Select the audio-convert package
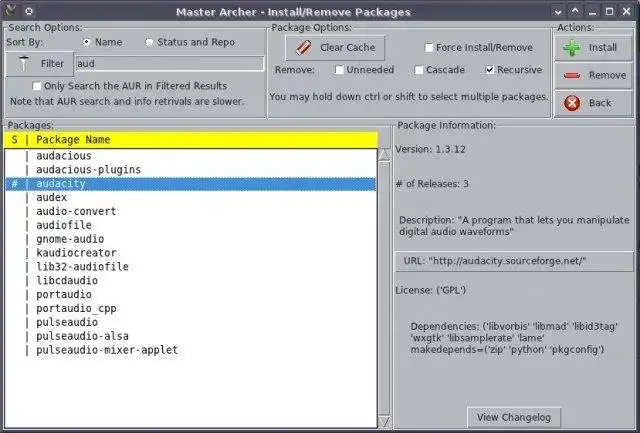Image resolution: width=640 pixels, height=433 pixels. coord(191,211)
